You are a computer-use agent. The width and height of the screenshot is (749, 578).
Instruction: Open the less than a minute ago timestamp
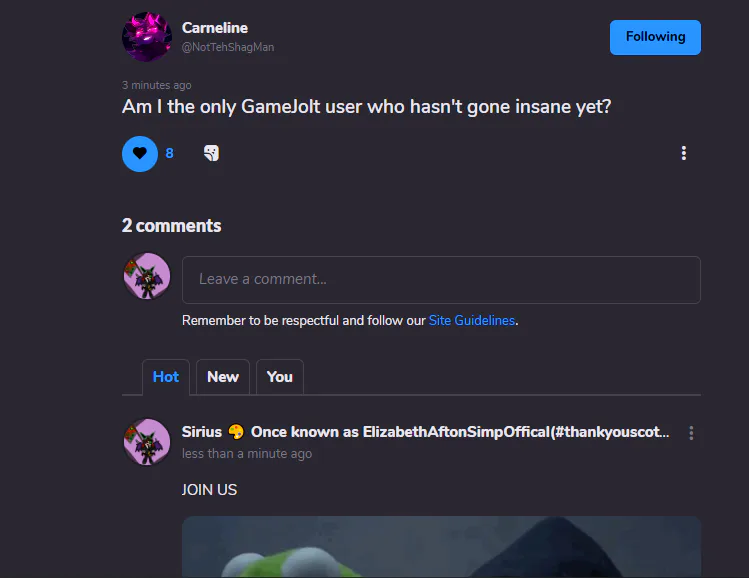[246, 453]
